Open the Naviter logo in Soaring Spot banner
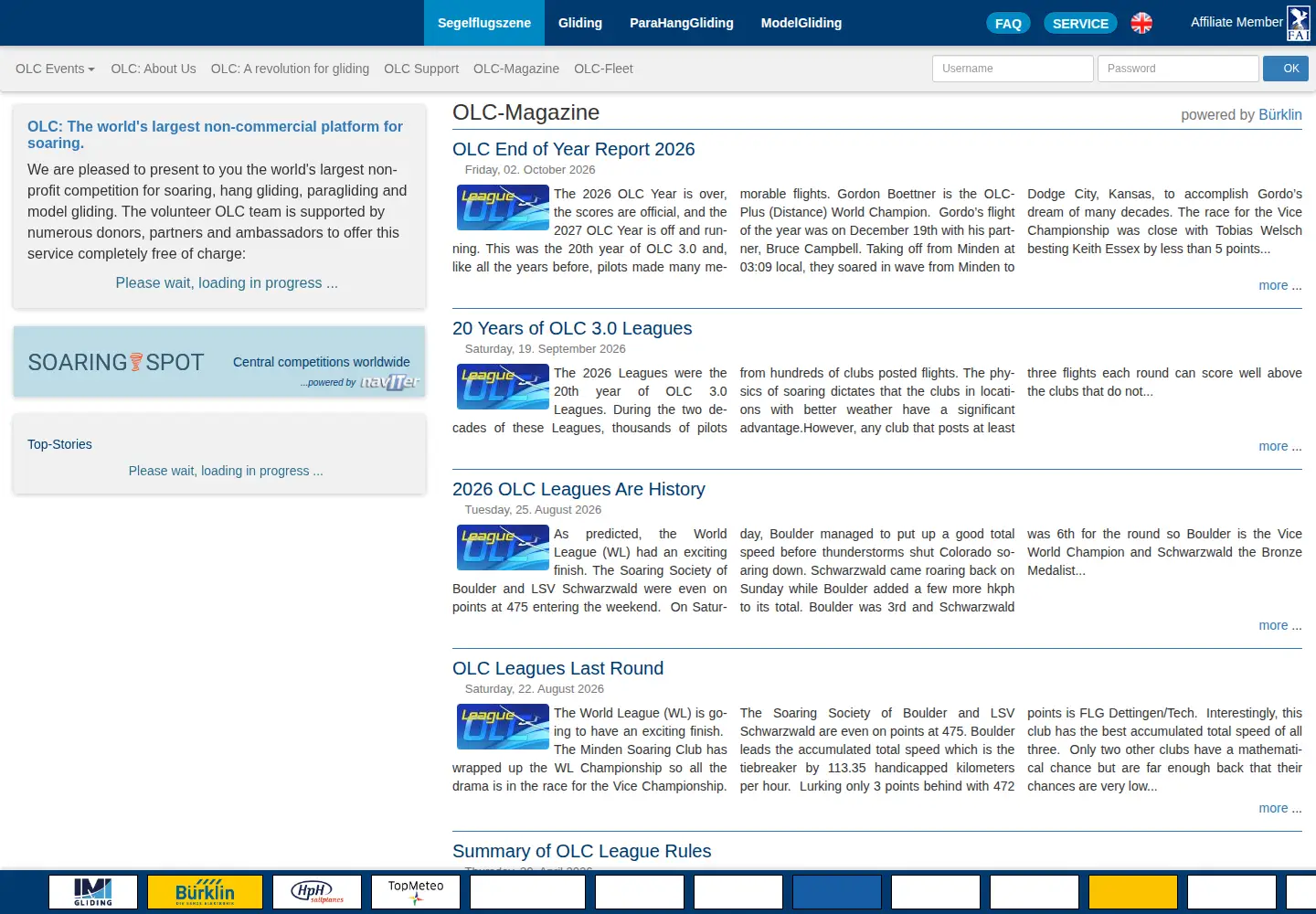Image resolution: width=1316 pixels, height=914 pixels. [x=390, y=382]
